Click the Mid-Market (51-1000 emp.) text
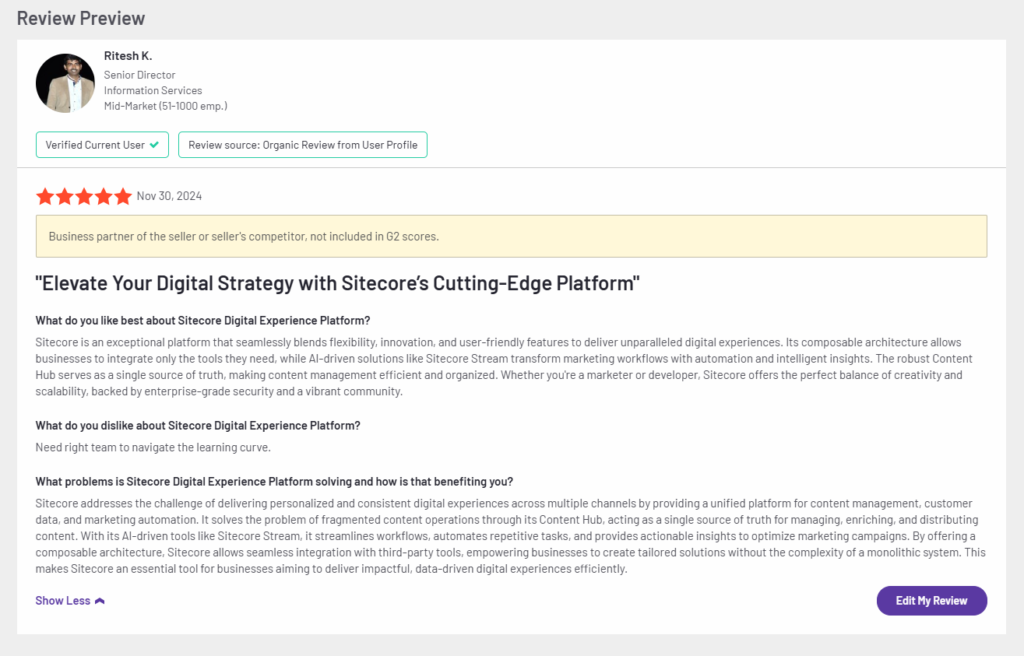This screenshot has height=656, width=1024. 166,107
